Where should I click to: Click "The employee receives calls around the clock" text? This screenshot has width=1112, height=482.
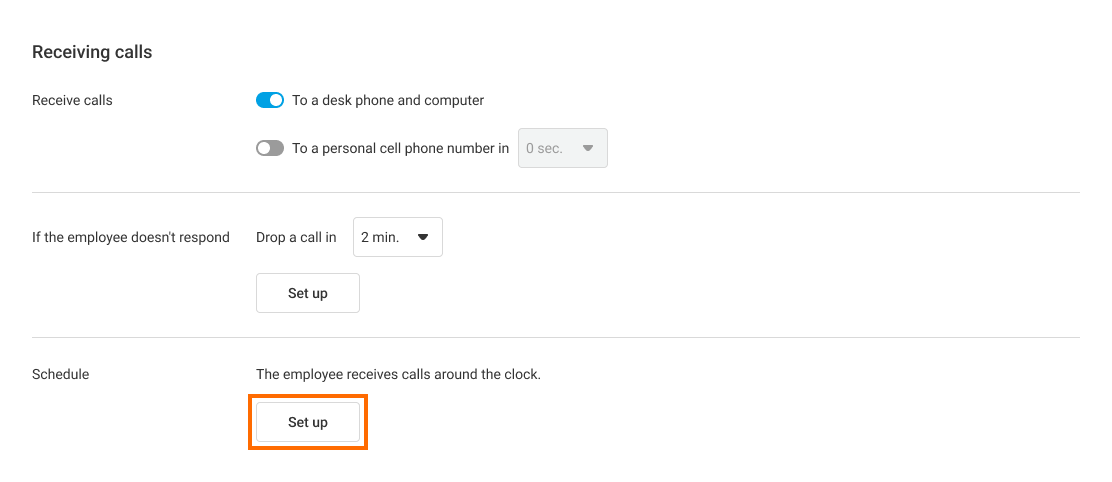point(398,374)
